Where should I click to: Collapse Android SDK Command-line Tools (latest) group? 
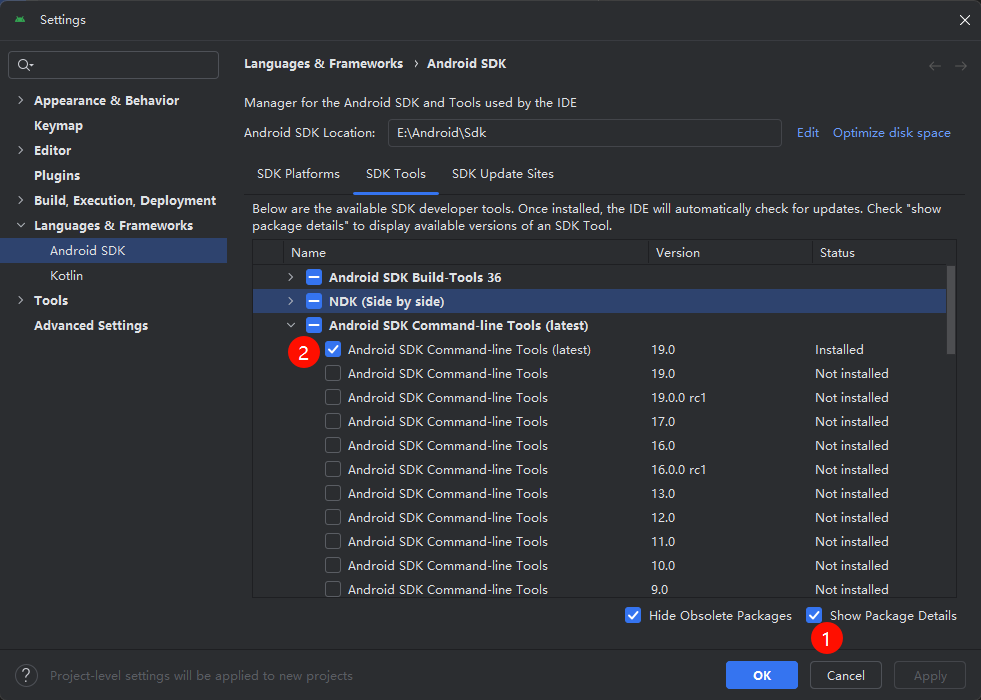click(290, 325)
